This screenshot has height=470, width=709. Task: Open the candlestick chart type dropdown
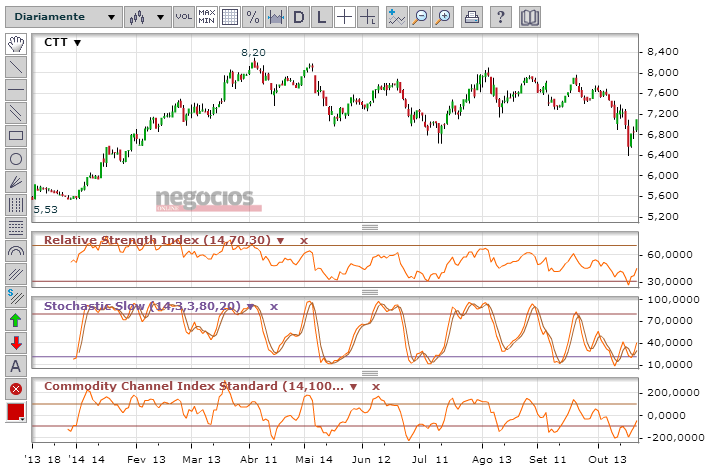147,17
